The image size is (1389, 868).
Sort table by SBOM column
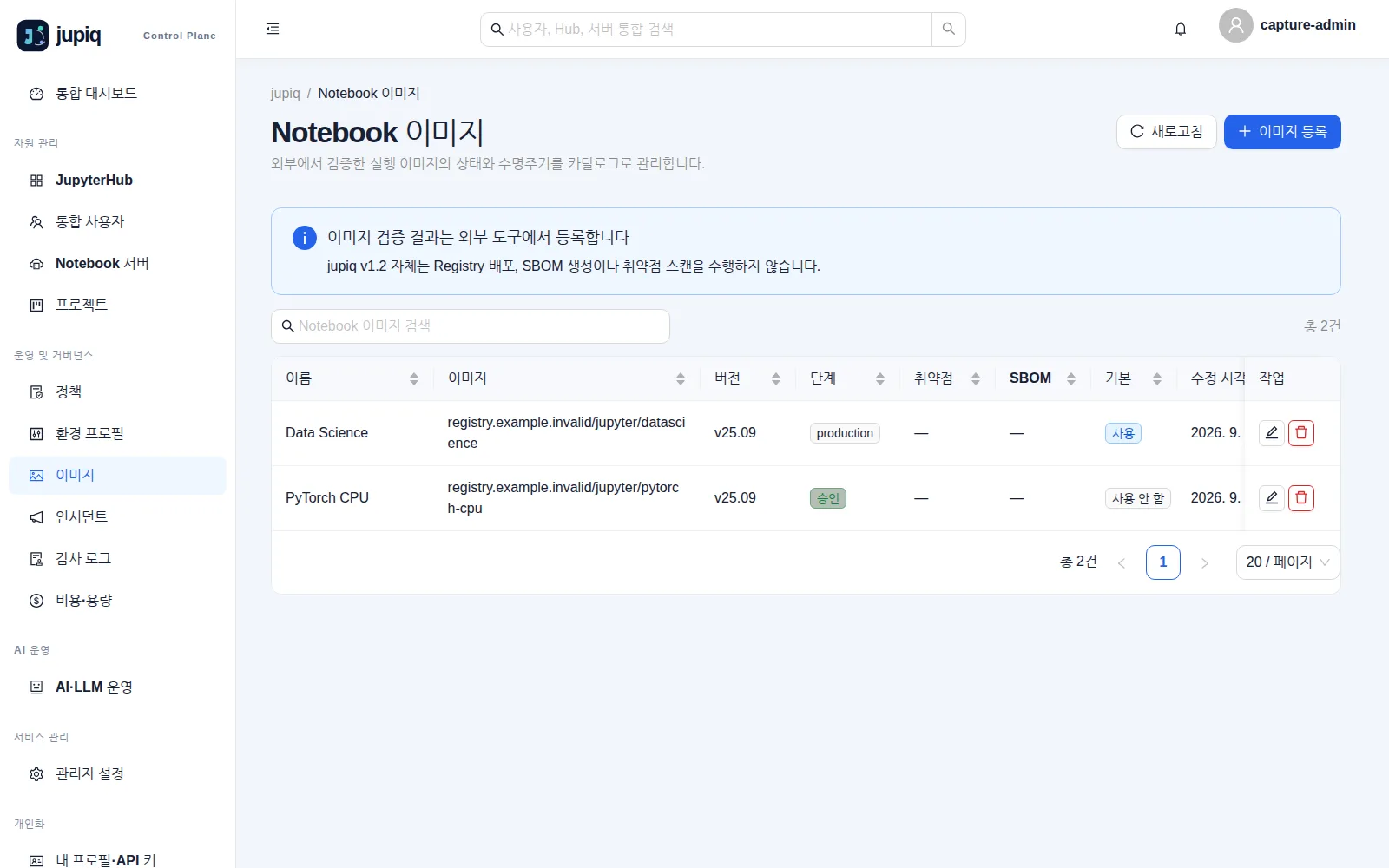(1043, 378)
